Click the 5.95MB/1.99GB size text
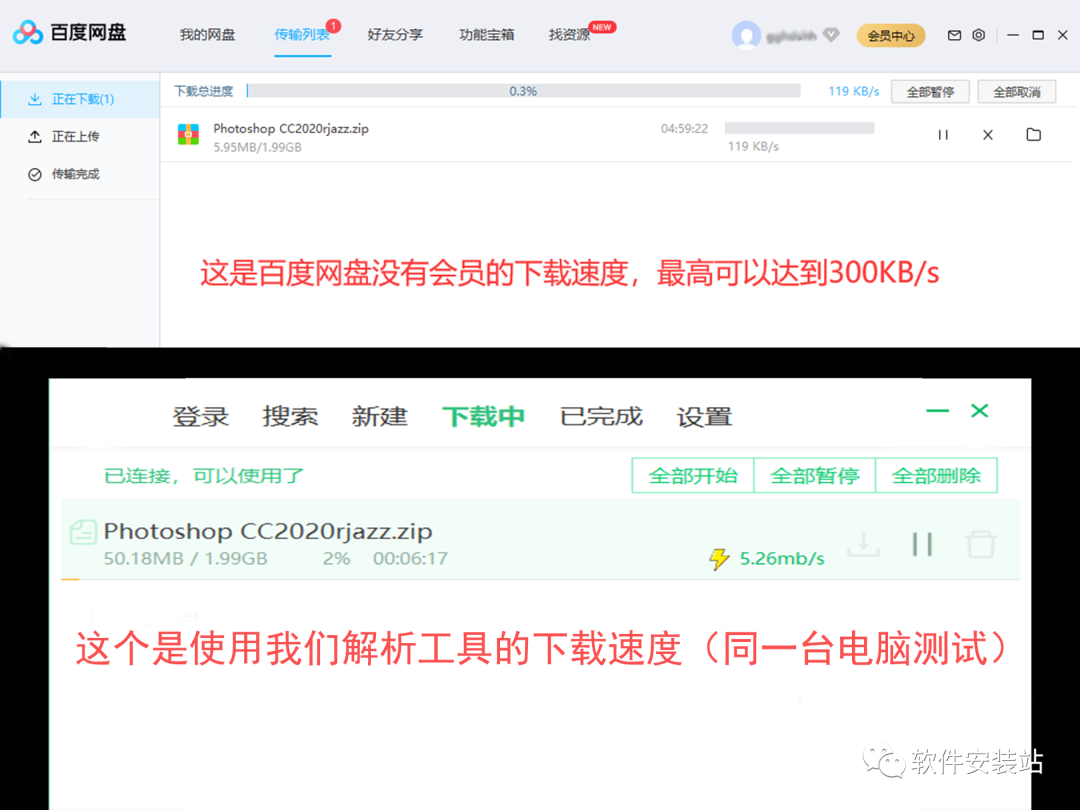Image resolution: width=1080 pixels, height=810 pixels. click(257, 147)
